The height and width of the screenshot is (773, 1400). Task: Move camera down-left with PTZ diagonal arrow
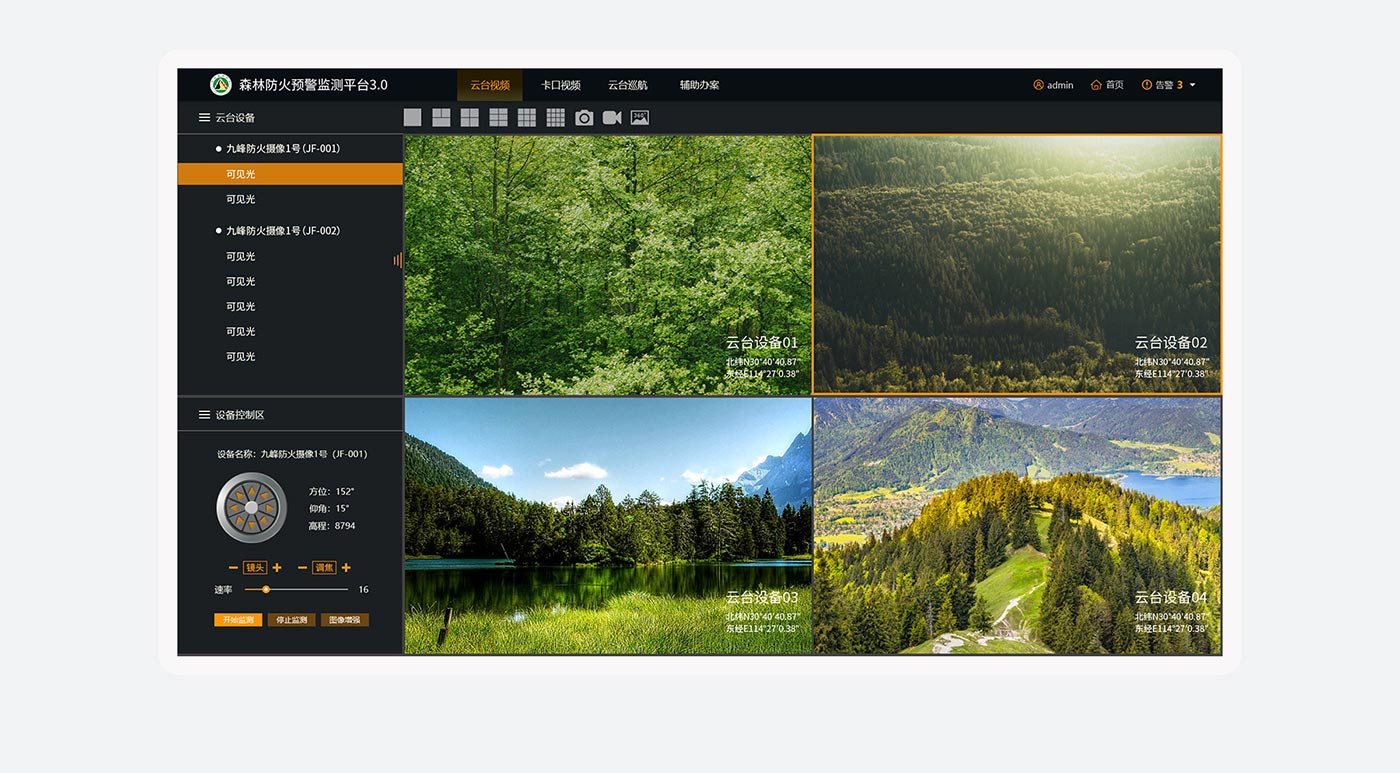pyautogui.click(x=240, y=520)
